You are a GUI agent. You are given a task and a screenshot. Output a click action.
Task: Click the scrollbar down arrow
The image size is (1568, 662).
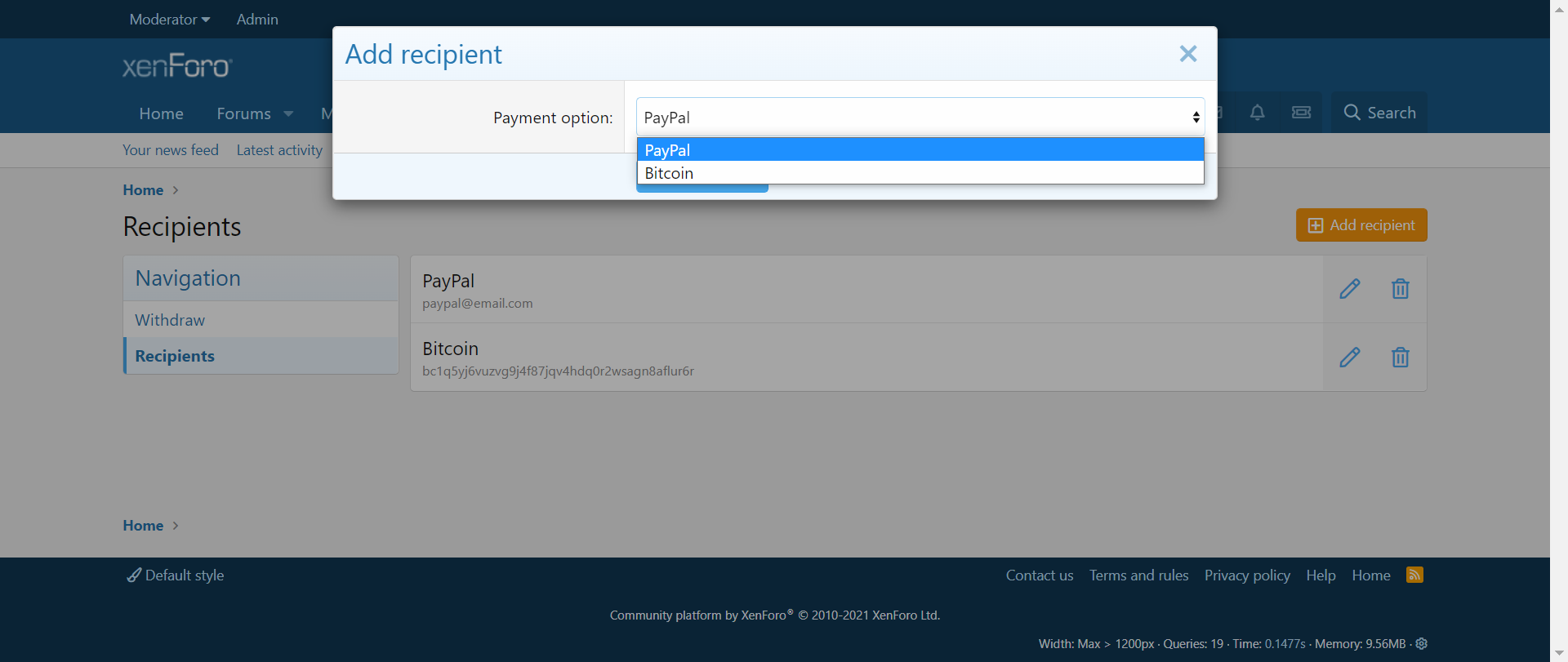pyautogui.click(x=1559, y=654)
